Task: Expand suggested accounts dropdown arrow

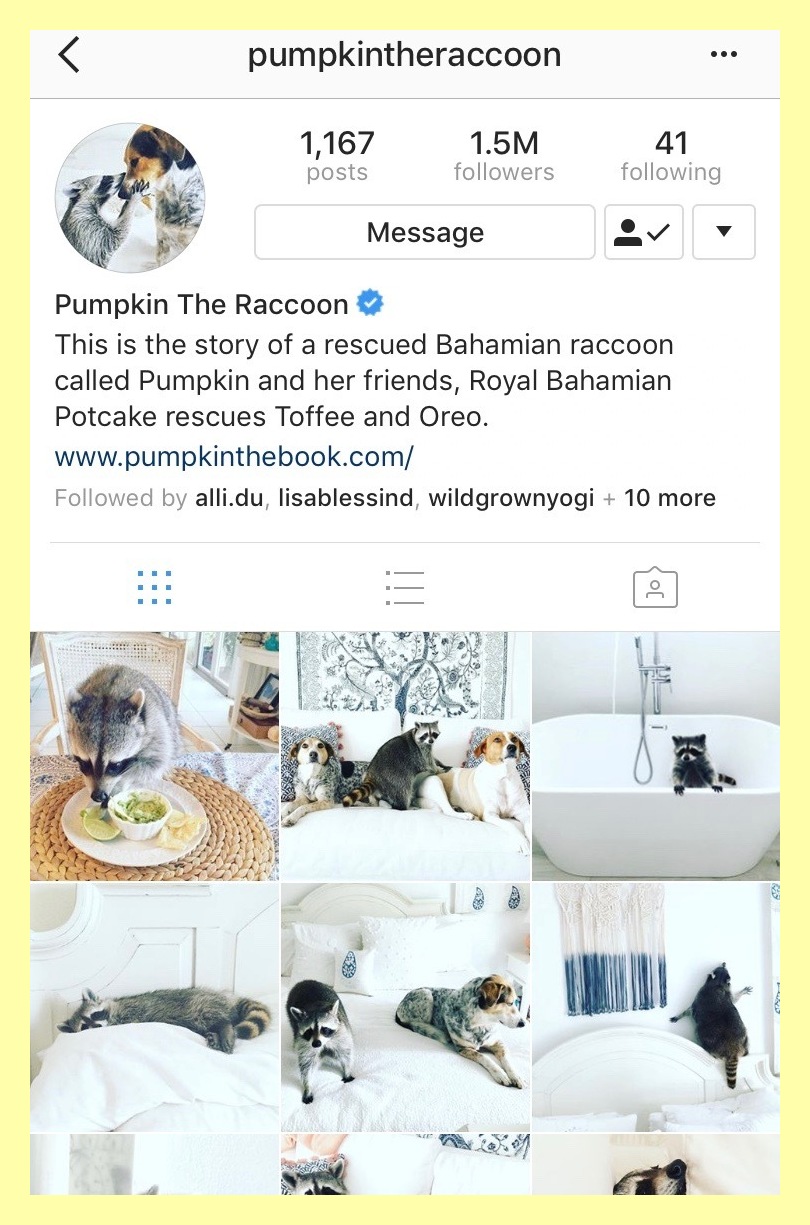Action: pyautogui.click(x=724, y=232)
